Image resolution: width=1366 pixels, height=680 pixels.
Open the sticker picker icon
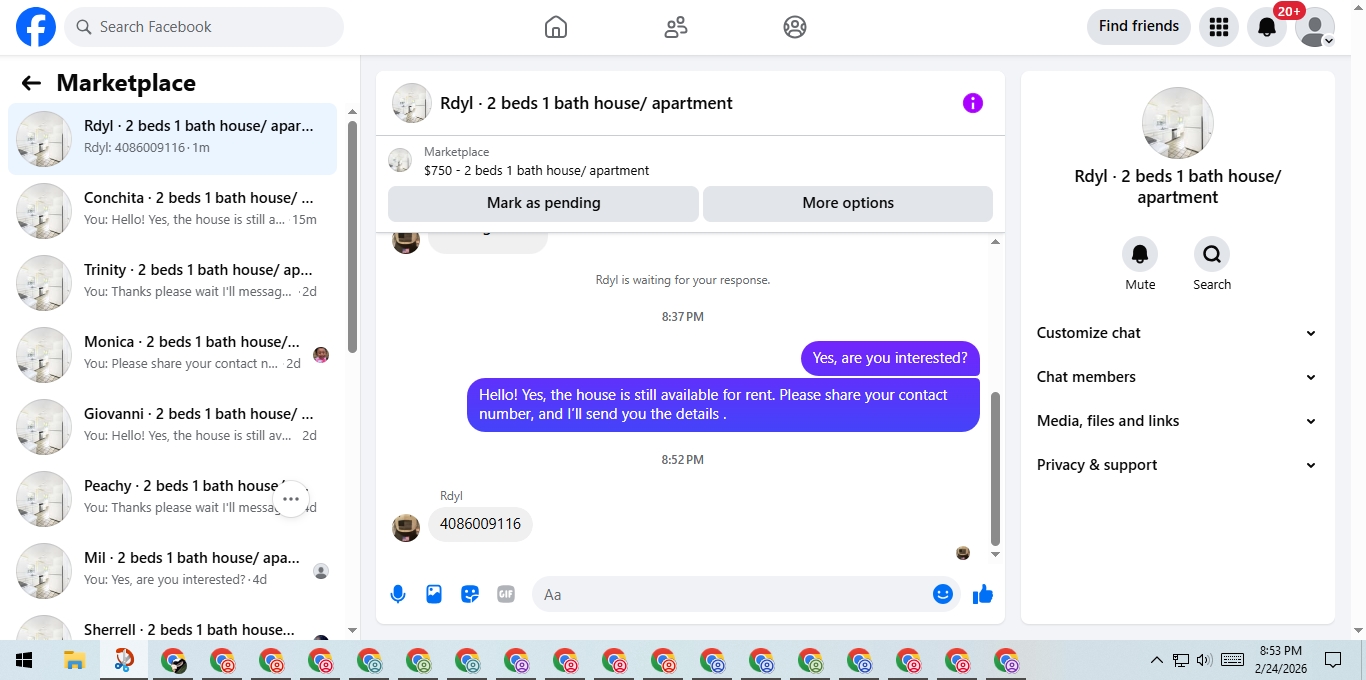pos(470,594)
